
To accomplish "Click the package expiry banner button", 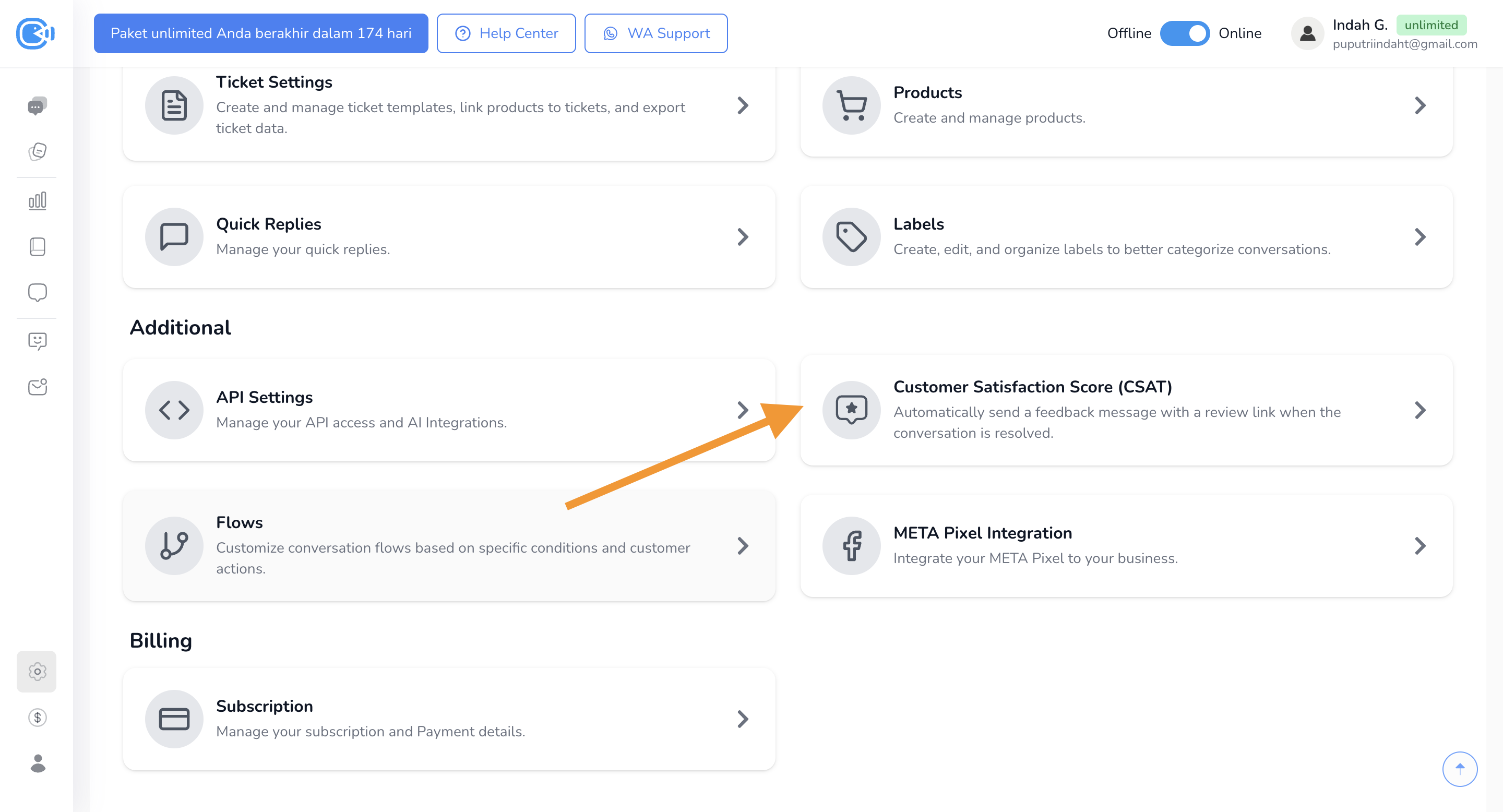I will [261, 33].
